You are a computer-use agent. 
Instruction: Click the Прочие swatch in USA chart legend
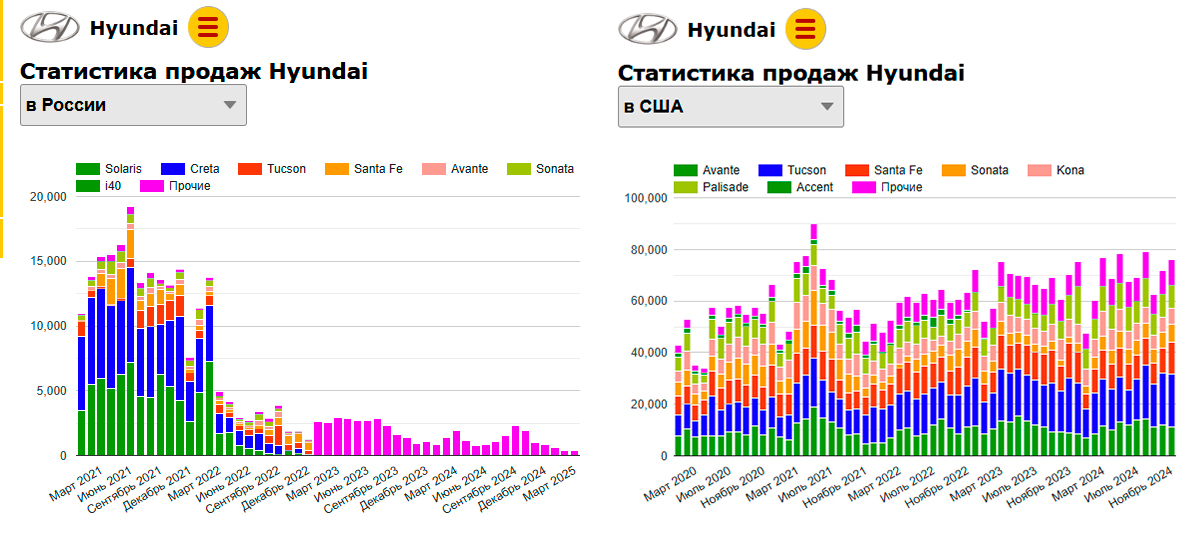click(x=864, y=186)
